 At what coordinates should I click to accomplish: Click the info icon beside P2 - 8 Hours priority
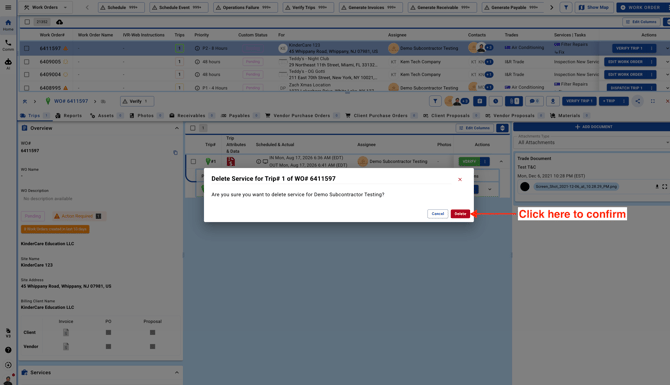197,48
